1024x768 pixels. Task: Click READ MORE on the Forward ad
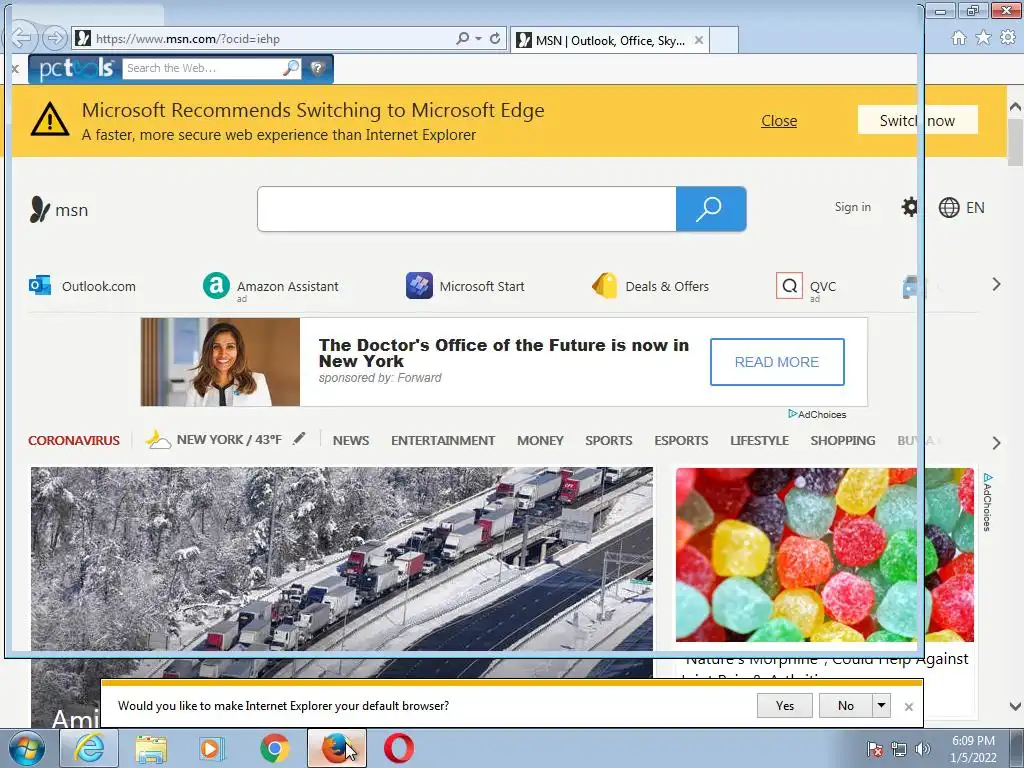tap(777, 362)
